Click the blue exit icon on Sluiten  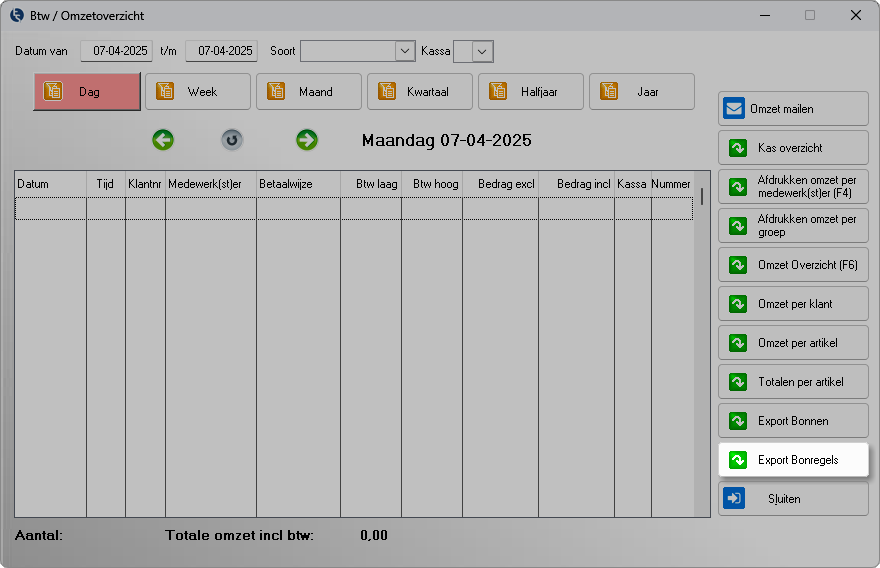click(734, 498)
